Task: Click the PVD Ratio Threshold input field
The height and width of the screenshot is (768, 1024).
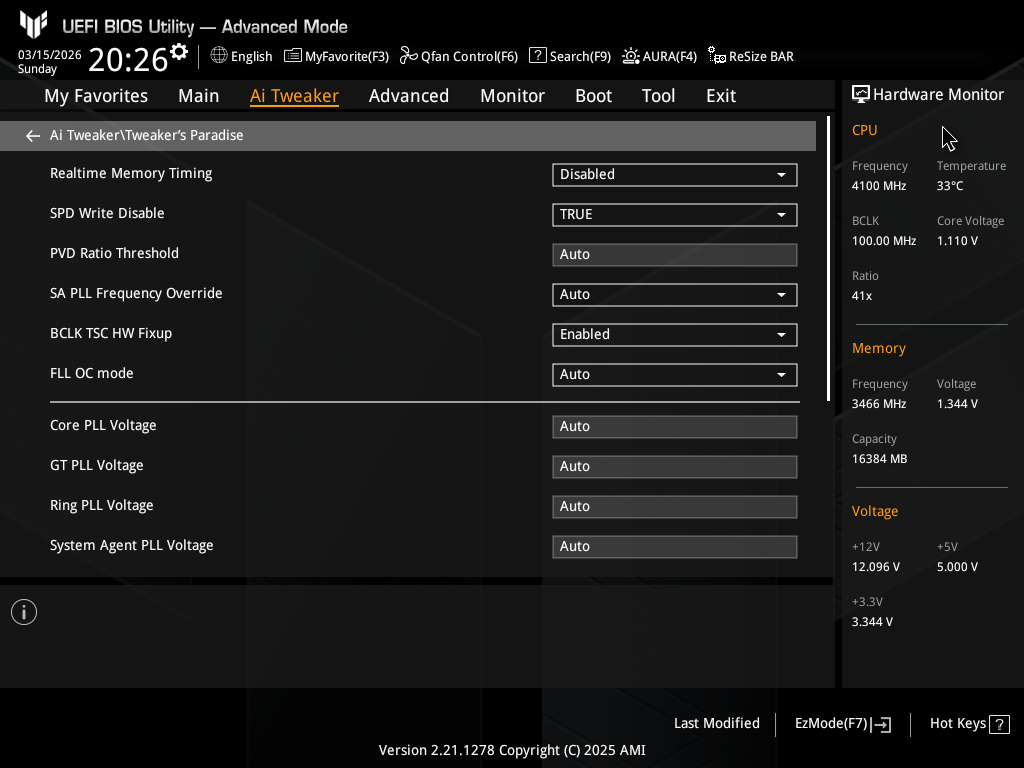Action: (675, 255)
